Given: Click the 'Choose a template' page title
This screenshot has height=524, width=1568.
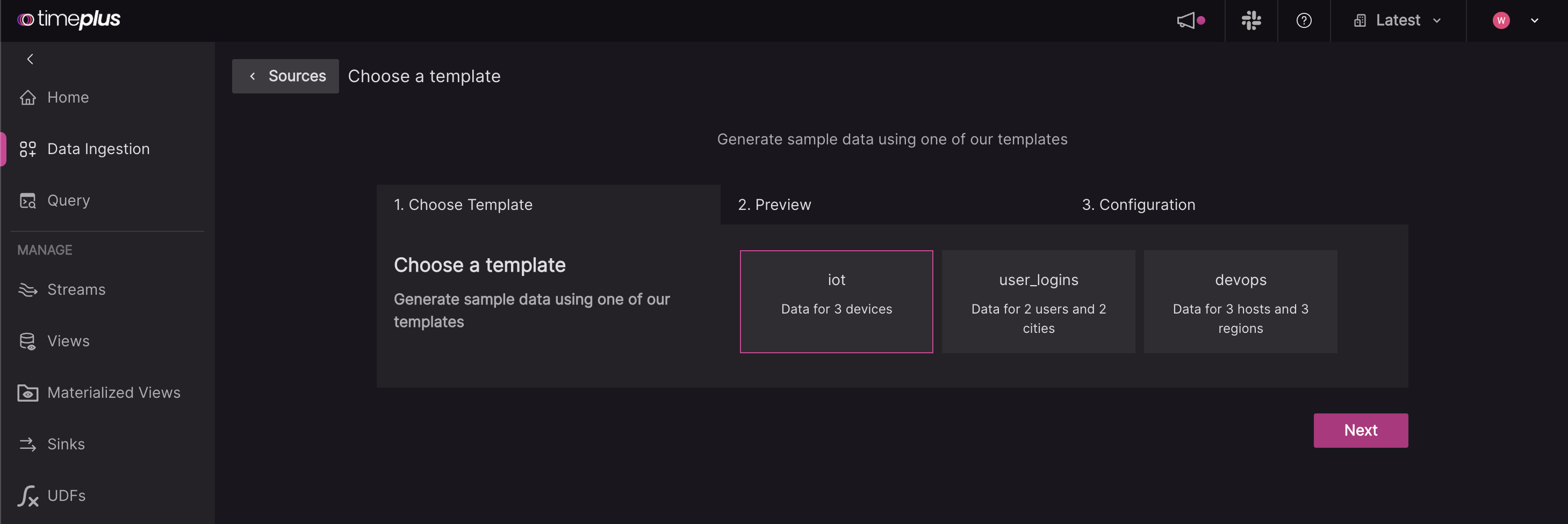Looking at the screenshot, I should click(x=425, y=76).
